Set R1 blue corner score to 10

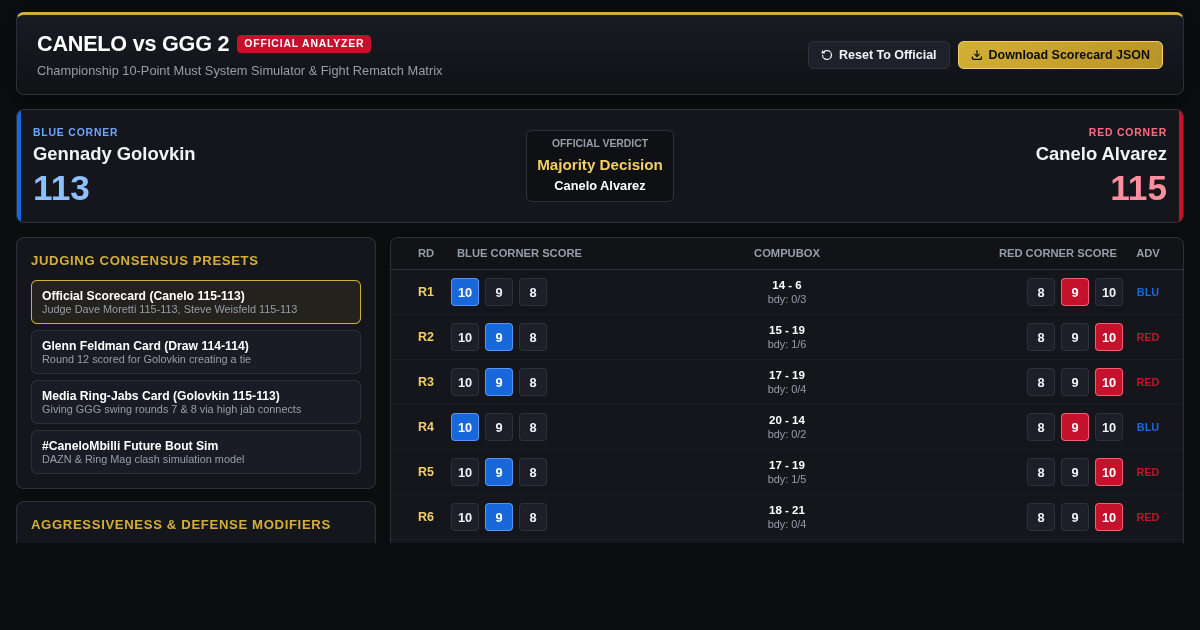point(465,292)
